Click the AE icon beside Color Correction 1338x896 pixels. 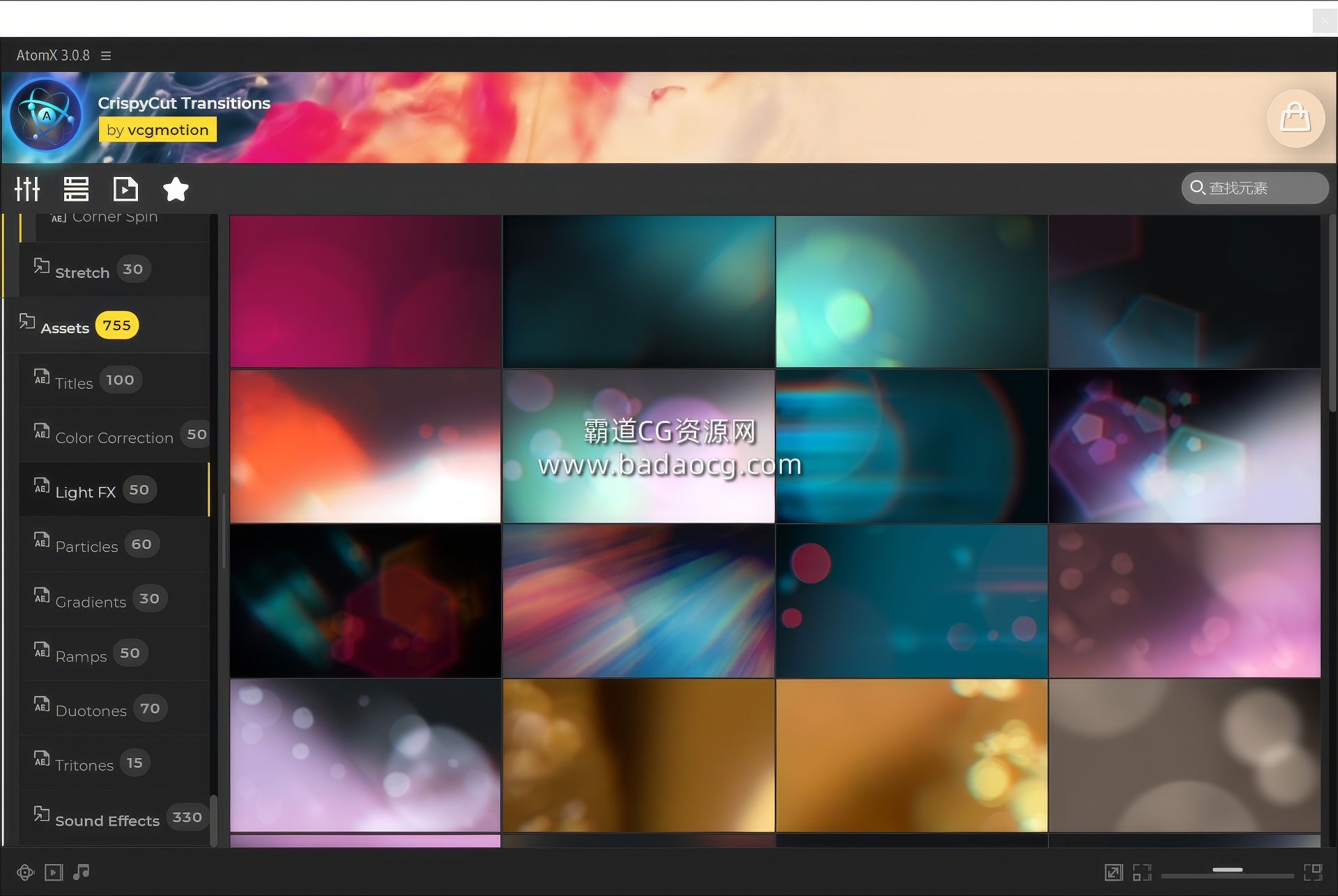(x=42, y=431)
